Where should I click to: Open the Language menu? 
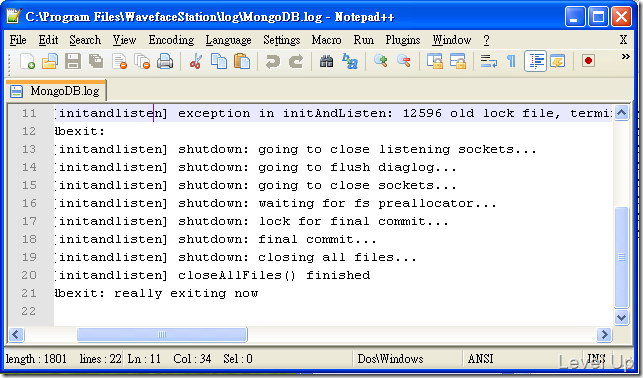(228, 40)
